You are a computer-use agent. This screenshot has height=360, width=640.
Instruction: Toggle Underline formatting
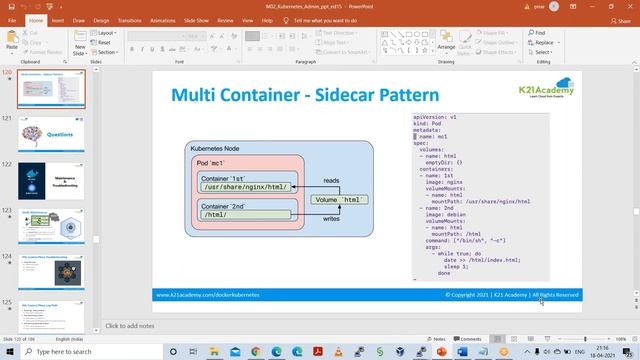coord(152,49)
